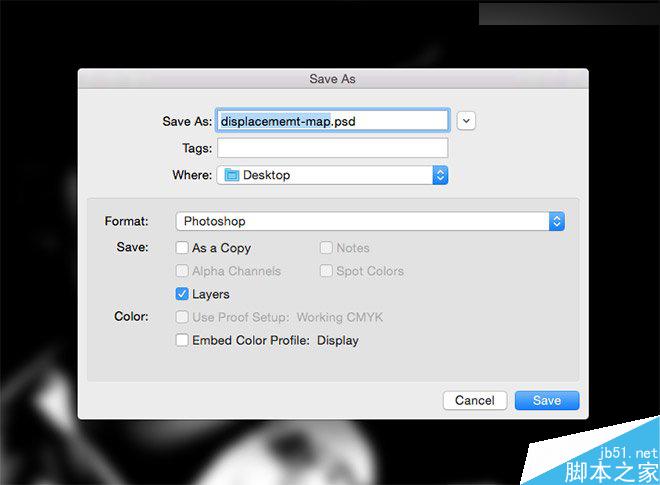The width and height of the screenshot is (660, 485).
Task: Enable the As a Copy checkbox
Action: click(182, 248)
